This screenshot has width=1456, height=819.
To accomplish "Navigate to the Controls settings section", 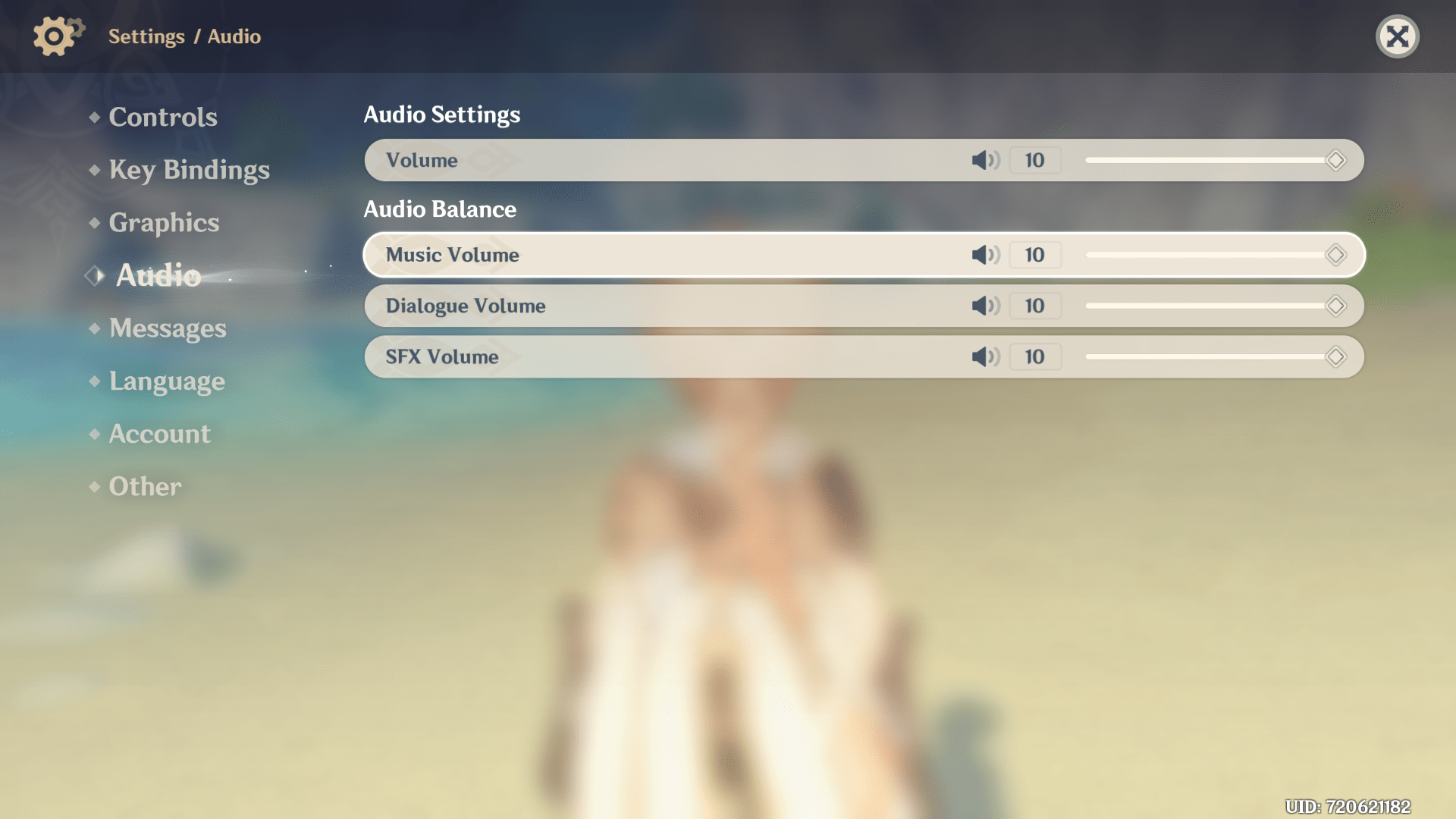I will [x=163, y=117].
